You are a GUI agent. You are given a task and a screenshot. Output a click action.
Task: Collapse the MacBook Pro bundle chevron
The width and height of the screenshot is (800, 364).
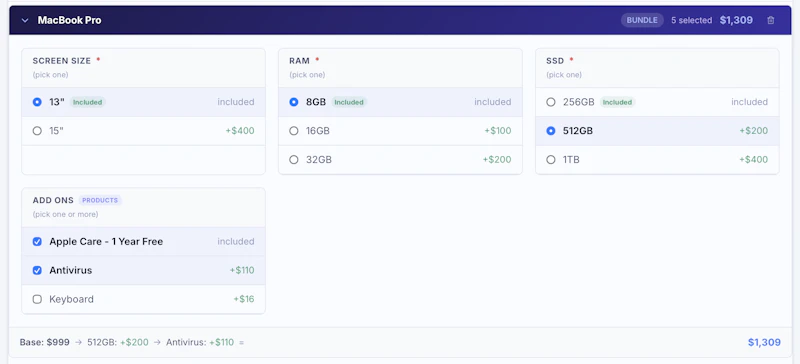point(25,20)
